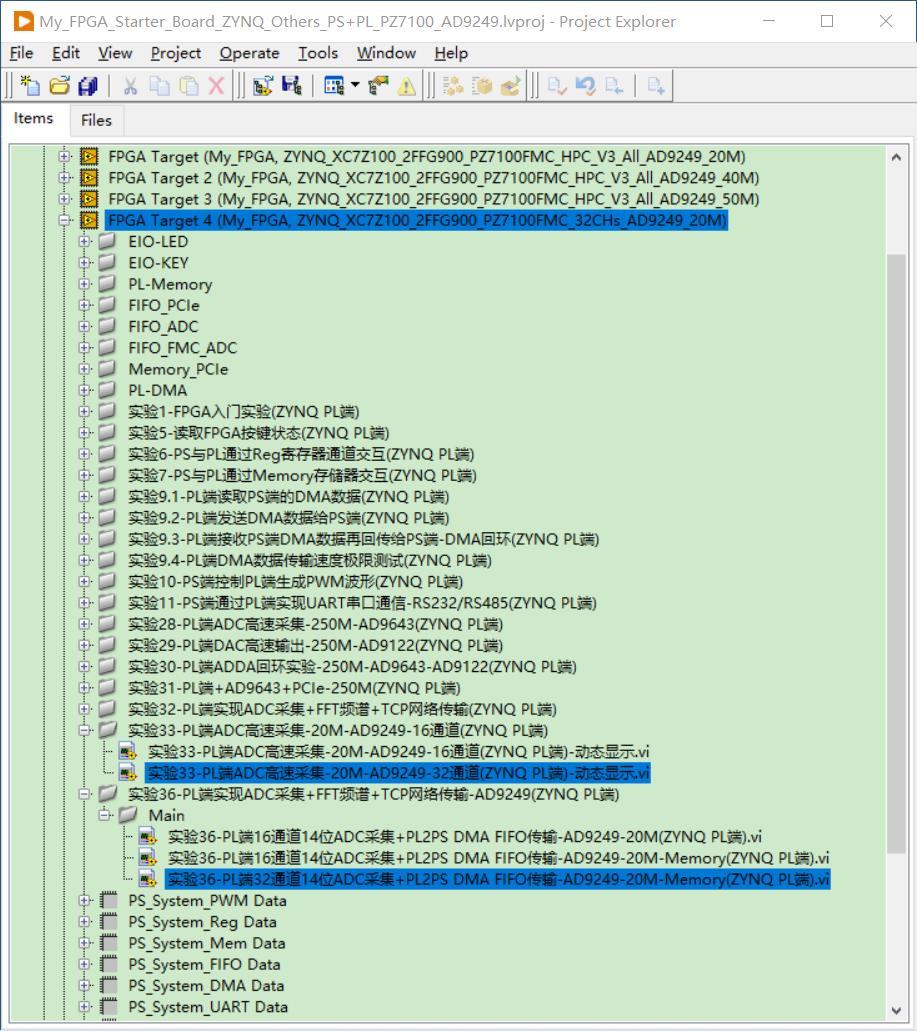The width and height of the screenshot is (917, 1031).
Task: Expand the PL-DMA folder
Action: pyautogui.click(x=84, y=390)
